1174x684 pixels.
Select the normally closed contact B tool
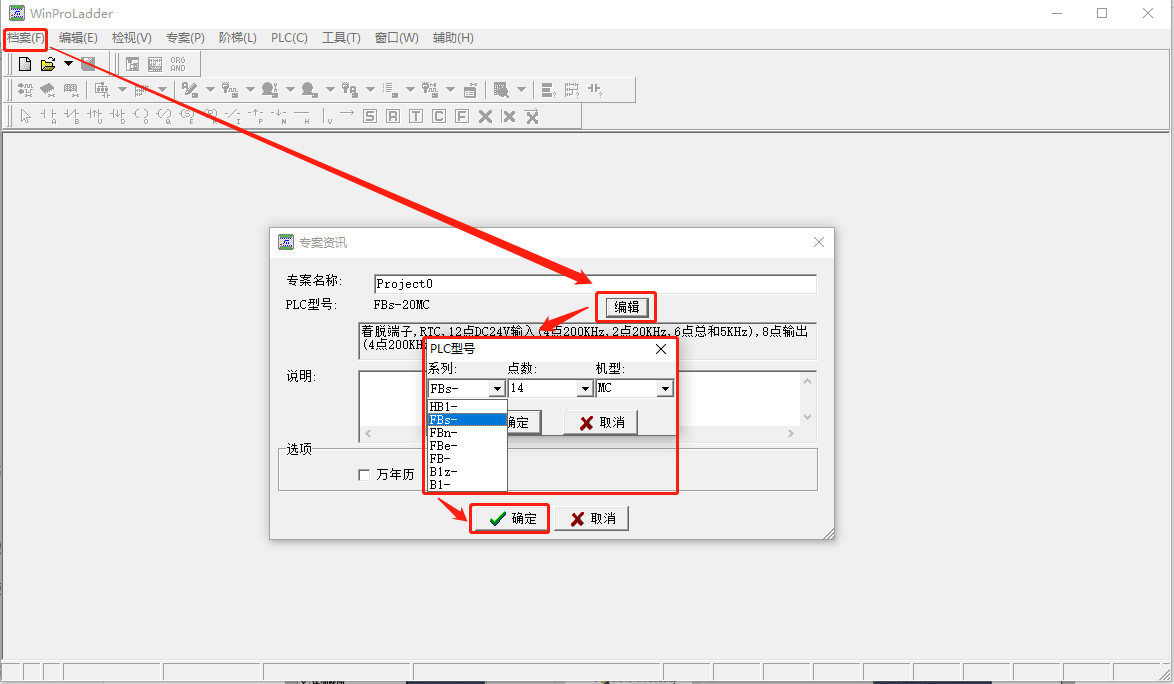pyautogui.click(x=71, y=116)
